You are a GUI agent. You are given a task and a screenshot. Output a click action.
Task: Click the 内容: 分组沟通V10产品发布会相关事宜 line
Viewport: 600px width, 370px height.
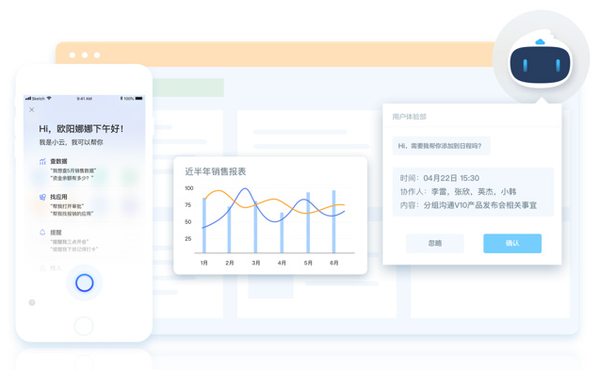(x=468, y=205)
